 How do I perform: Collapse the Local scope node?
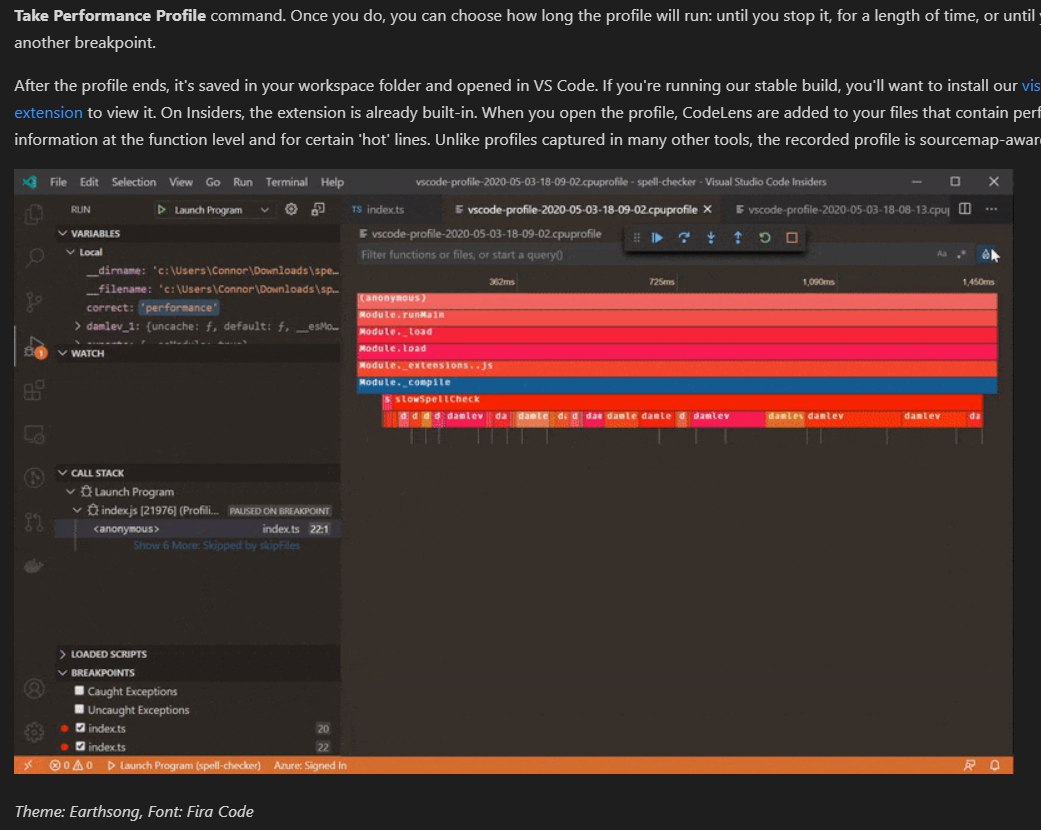pyautogui.click(x=70, y=252)
